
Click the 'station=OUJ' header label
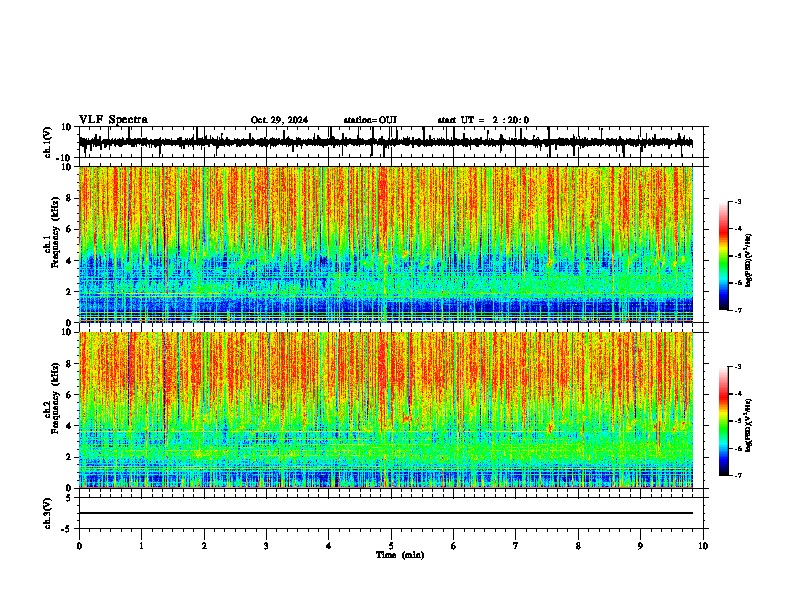pos(370,120)
